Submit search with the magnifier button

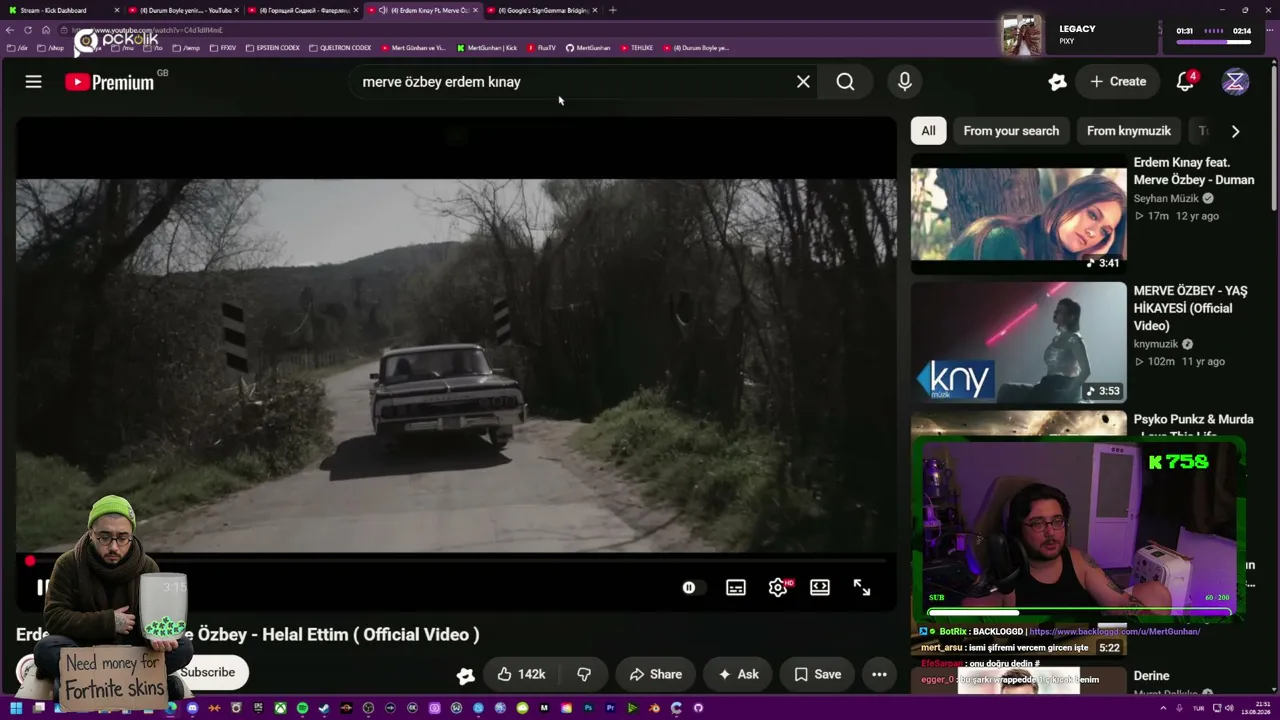tap(845, 82)
